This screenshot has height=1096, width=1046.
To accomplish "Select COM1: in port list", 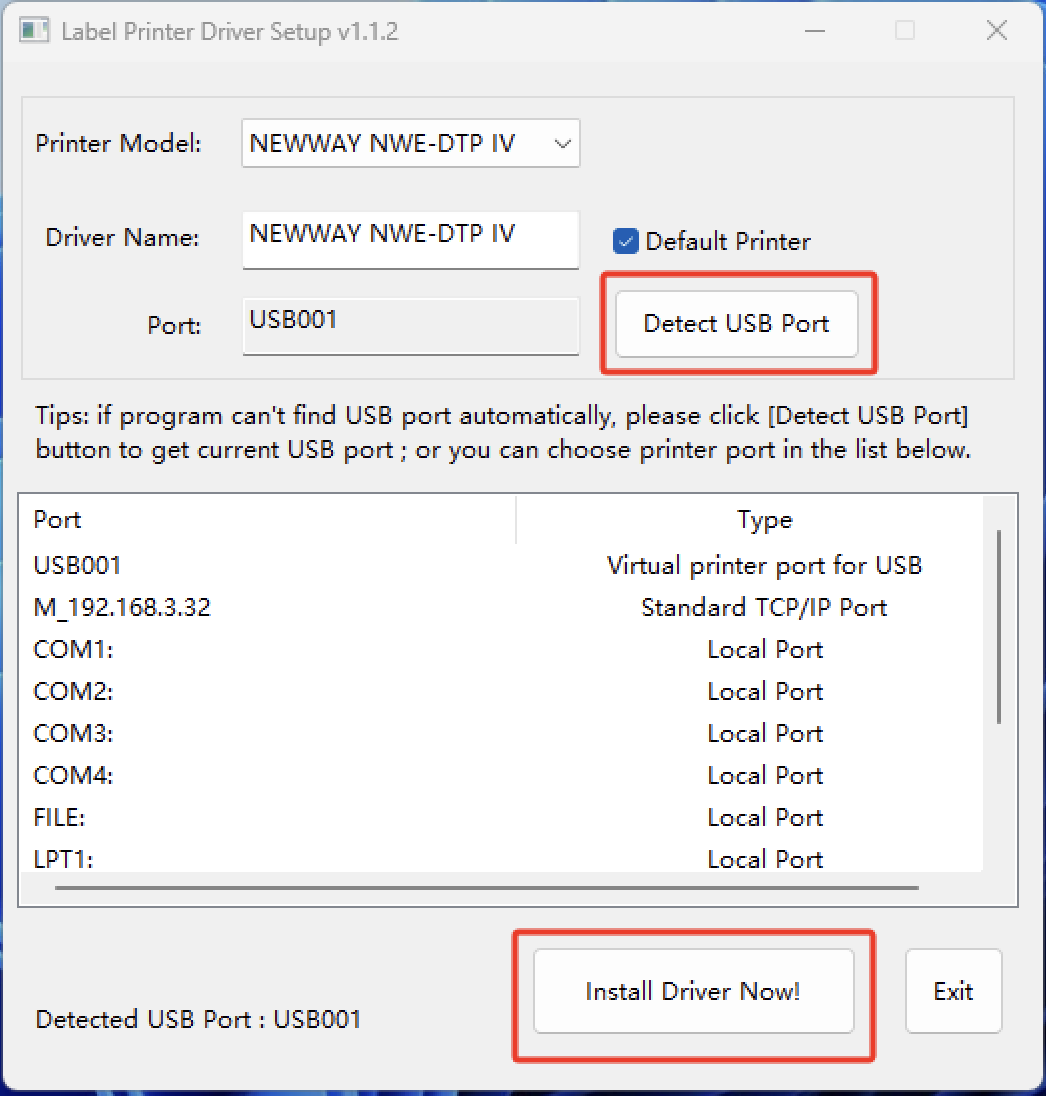I will coord(501,649).
